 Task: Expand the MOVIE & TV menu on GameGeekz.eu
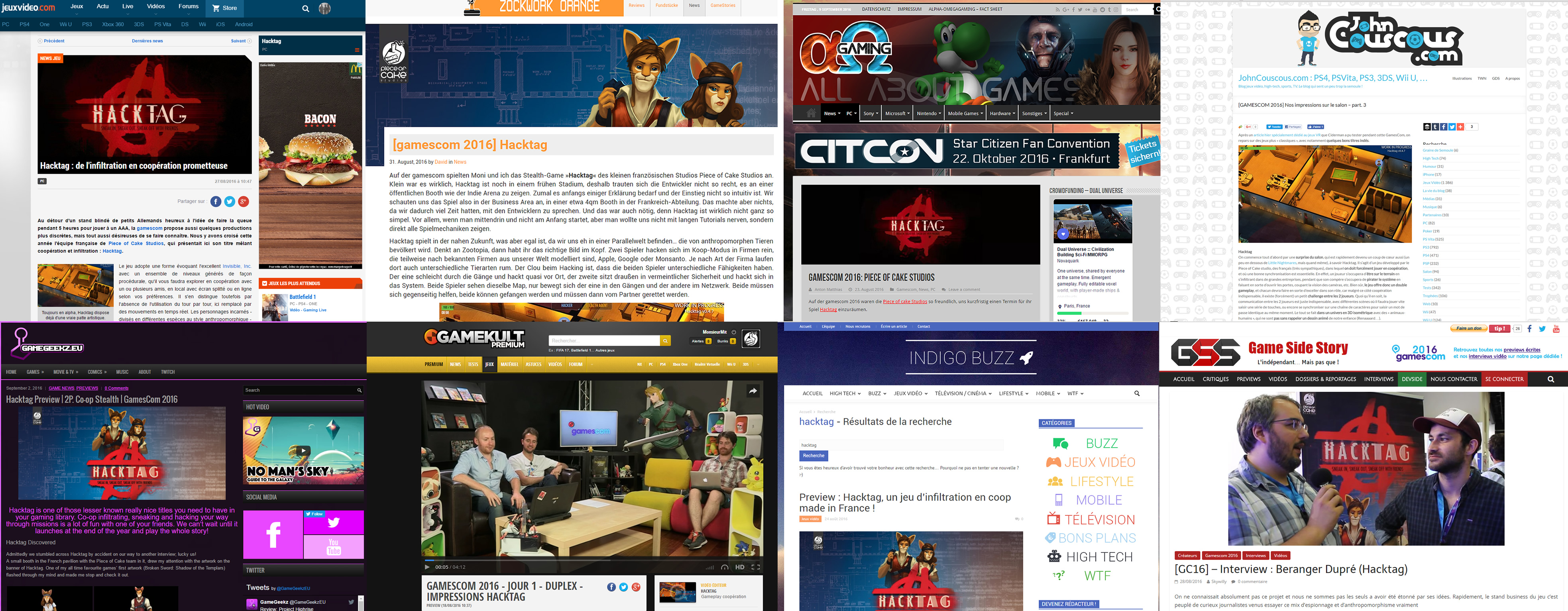tap(65, 372)
